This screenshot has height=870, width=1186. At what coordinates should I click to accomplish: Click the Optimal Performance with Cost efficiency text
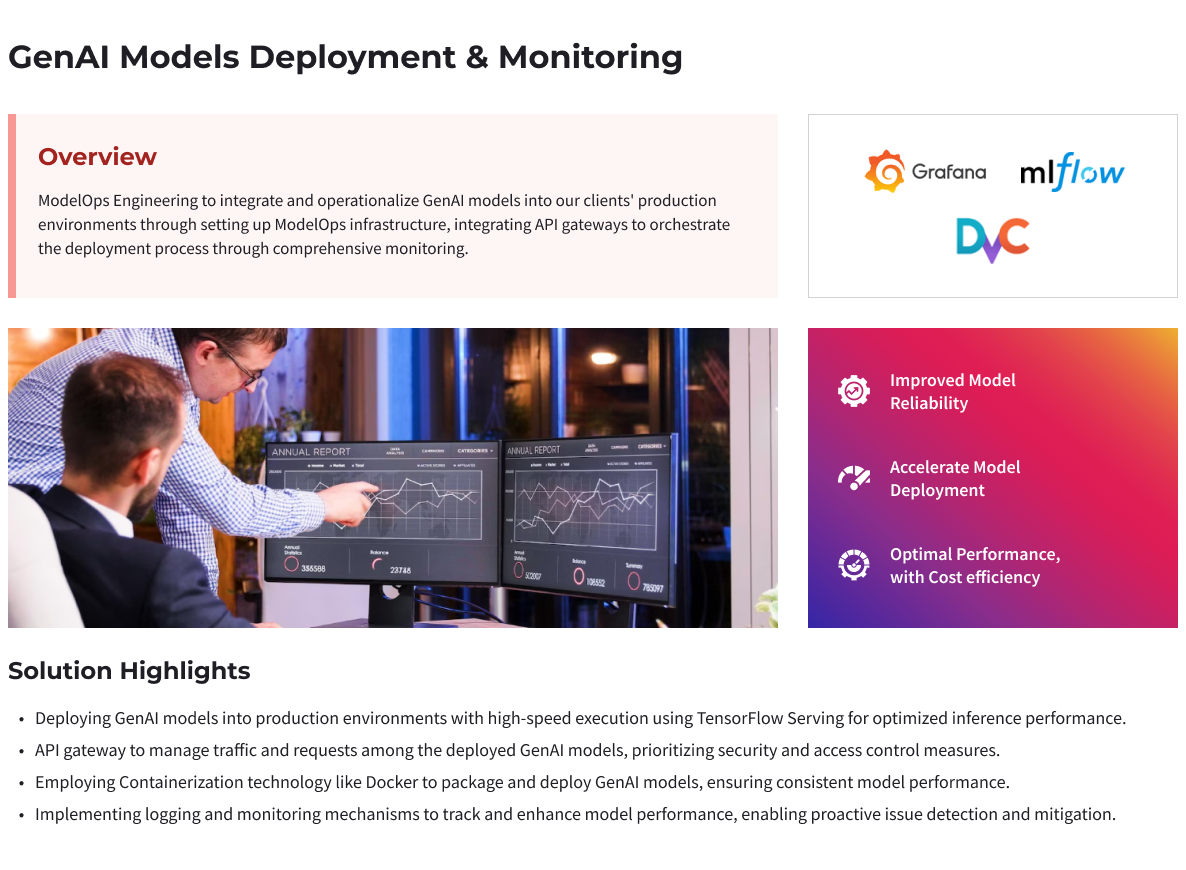[x=974, y=565]
